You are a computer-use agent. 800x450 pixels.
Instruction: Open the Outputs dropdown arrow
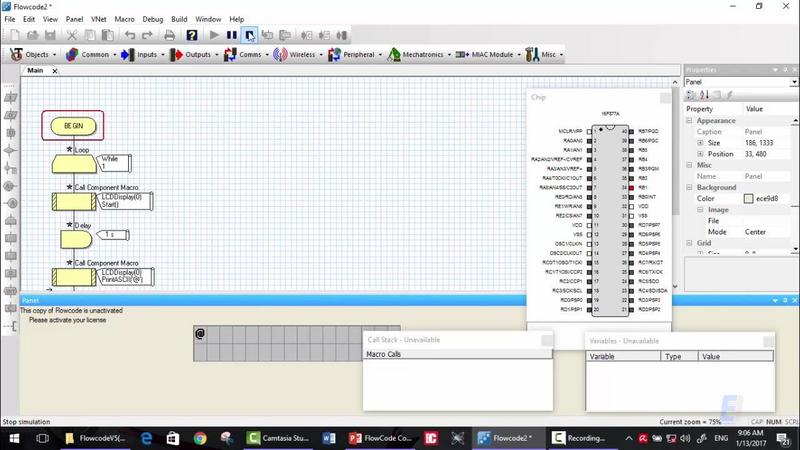(217, 55)
